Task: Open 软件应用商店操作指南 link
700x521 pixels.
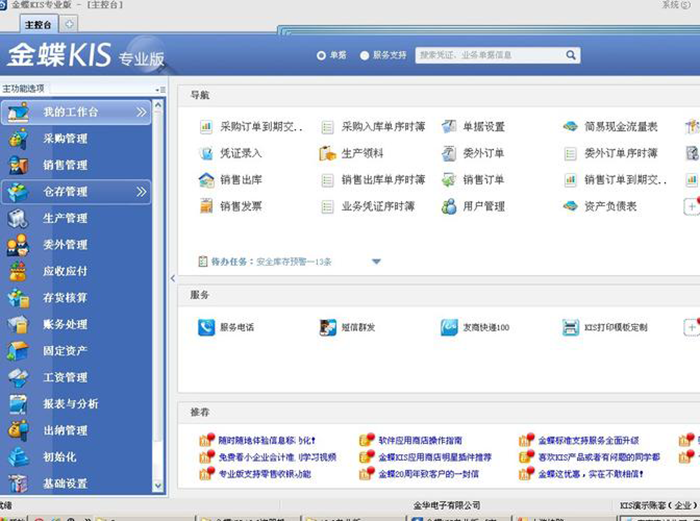Action: [x=420, y=441]
